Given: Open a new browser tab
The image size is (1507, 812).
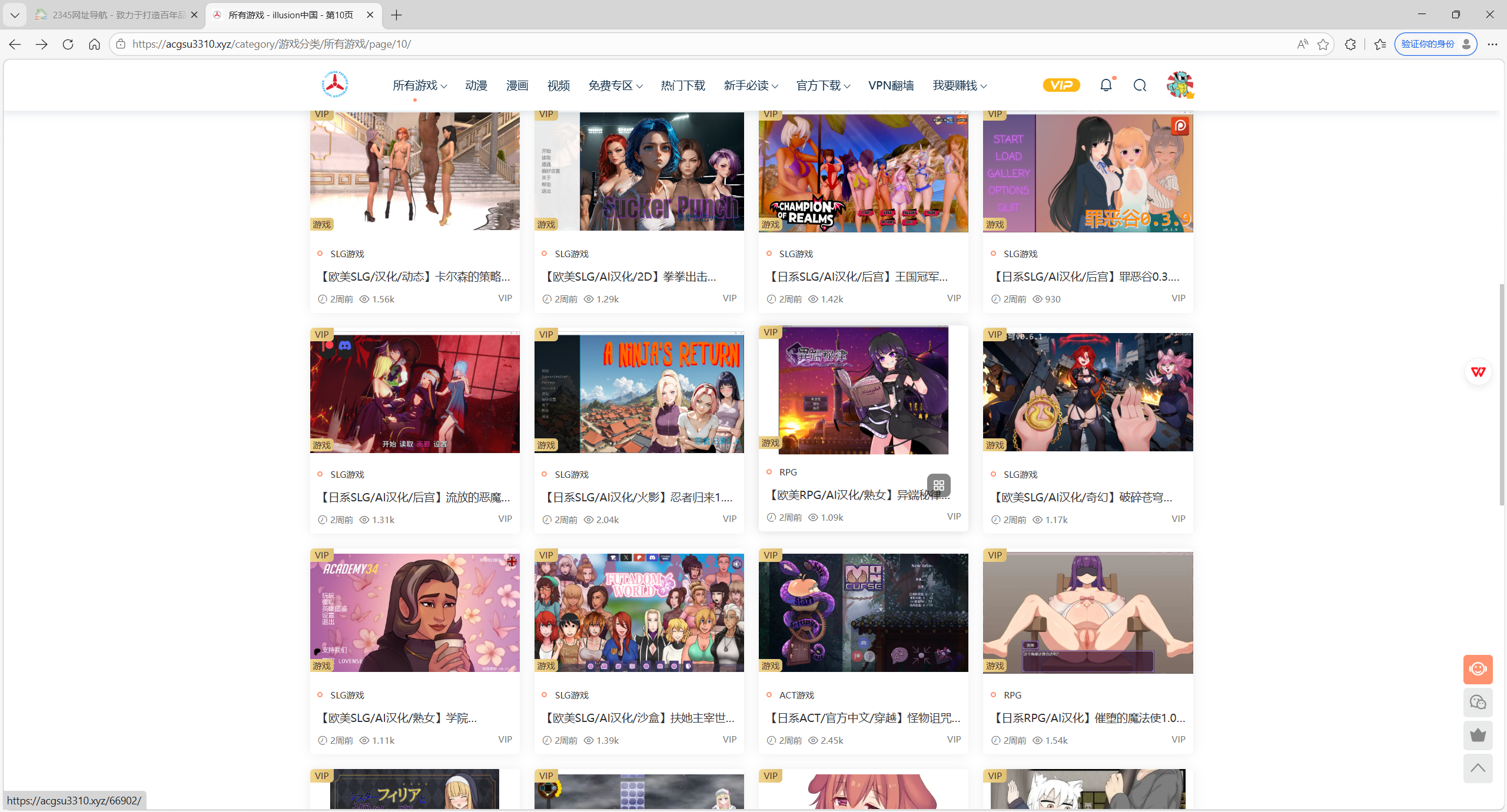Looking at the screenshot, I should pyautogui.click(x=397, y=15).
